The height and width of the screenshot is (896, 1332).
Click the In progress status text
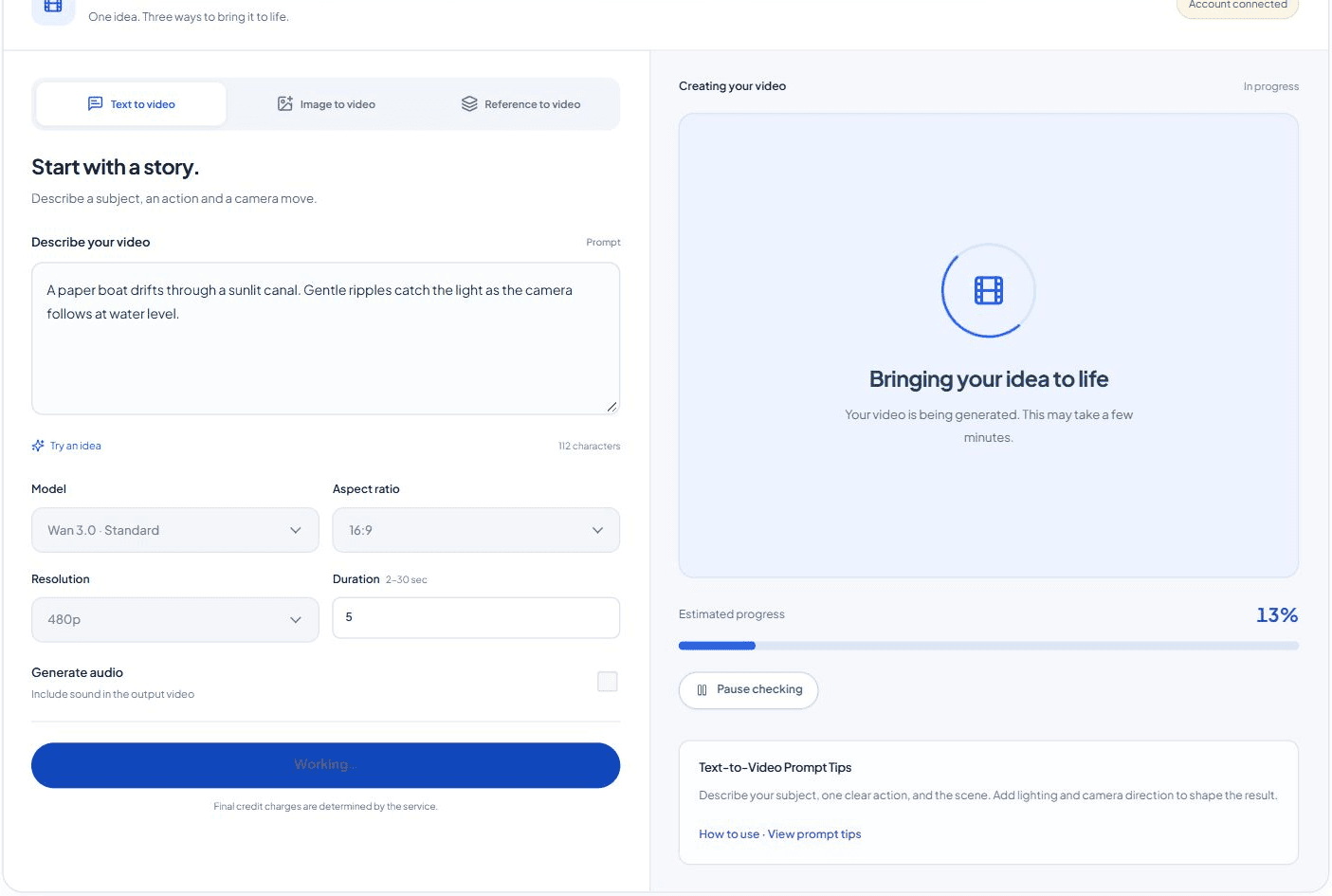[1271, 86]
